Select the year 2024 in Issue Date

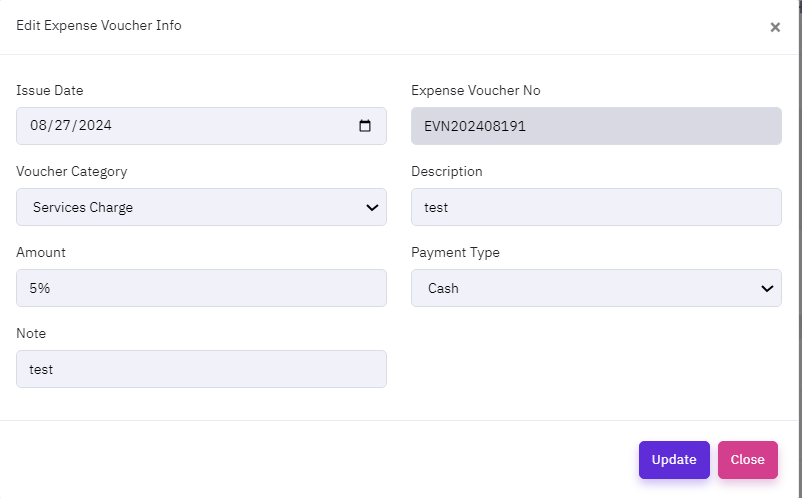(x=95, y=126)
